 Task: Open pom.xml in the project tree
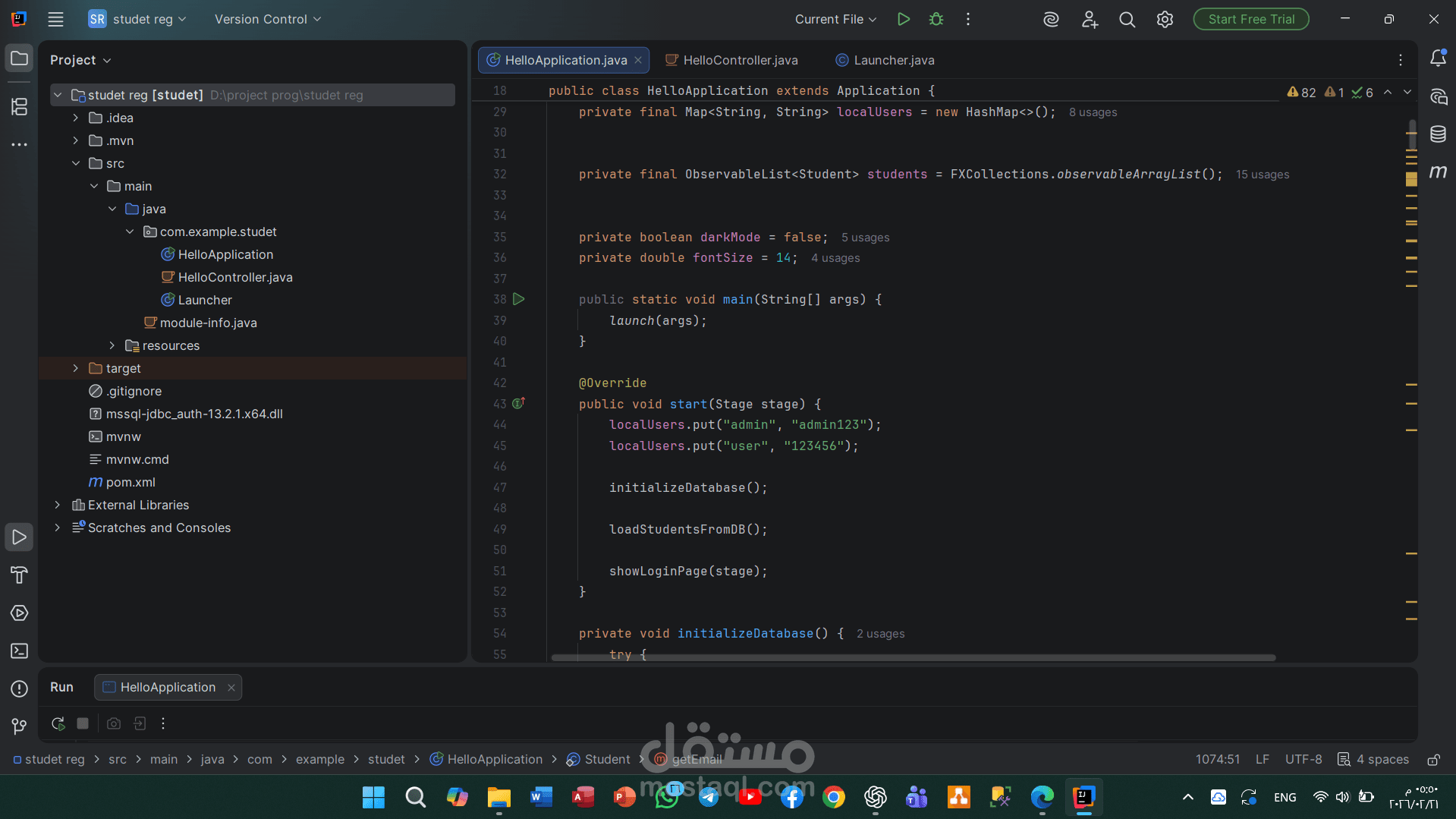[x=131, y=482]
